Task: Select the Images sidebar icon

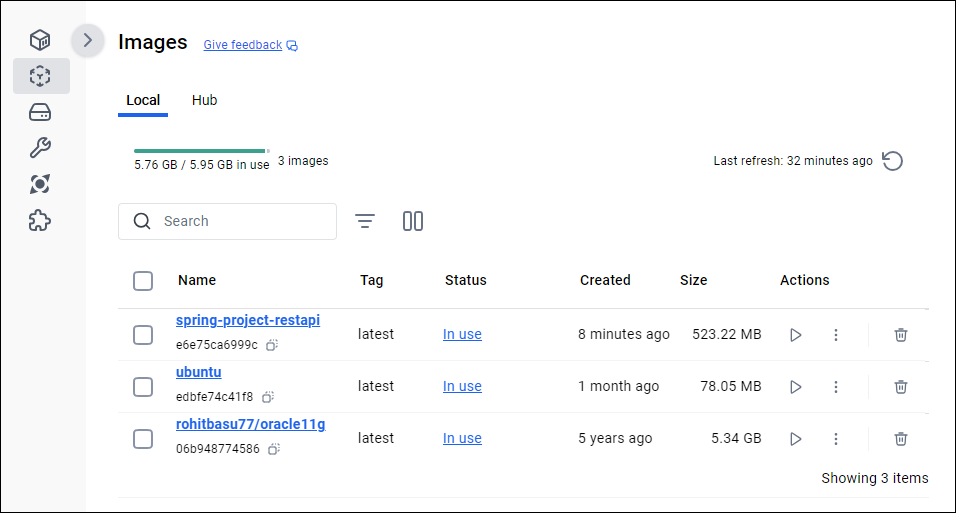Action: click(x=40, y=76)
